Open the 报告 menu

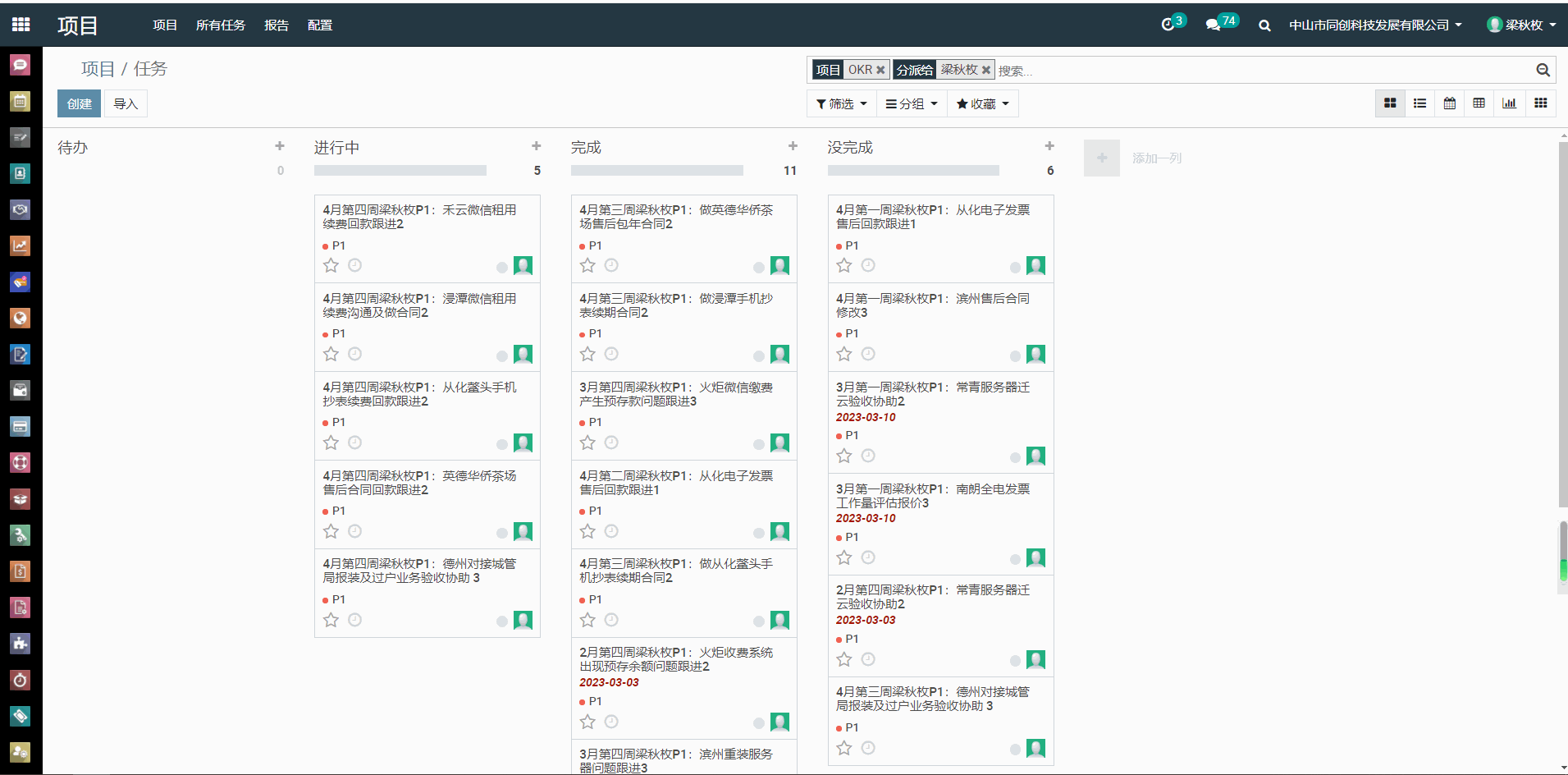[x=277, y=25]
